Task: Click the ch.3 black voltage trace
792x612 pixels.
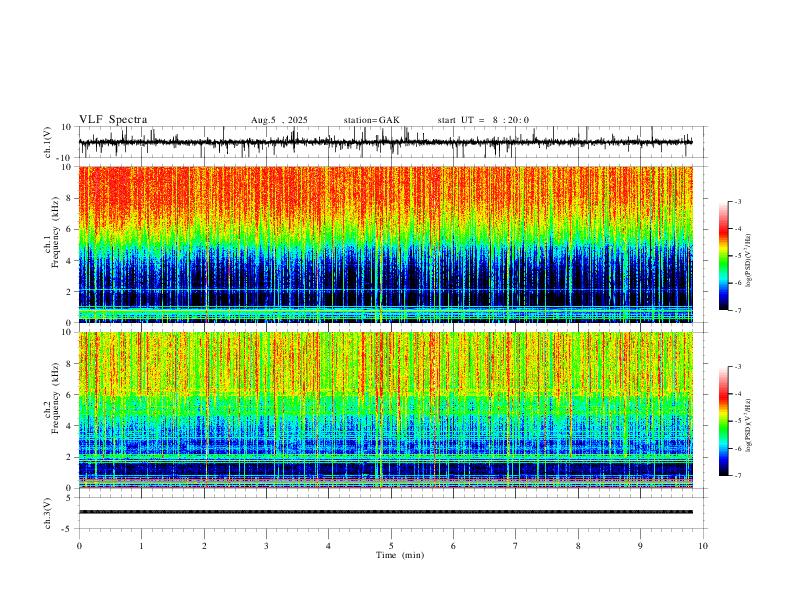Action: click(x=385, y=512)
